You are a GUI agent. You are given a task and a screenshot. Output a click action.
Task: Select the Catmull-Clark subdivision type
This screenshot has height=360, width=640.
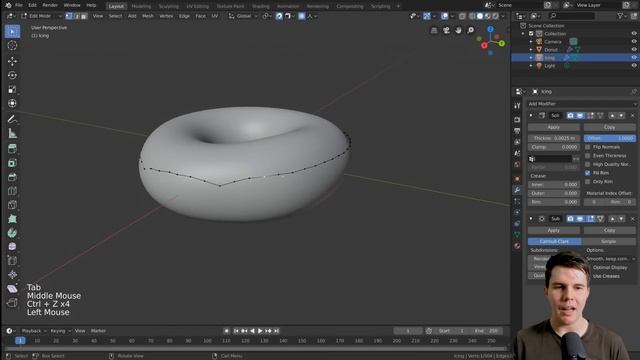click(x=554, y=242)
